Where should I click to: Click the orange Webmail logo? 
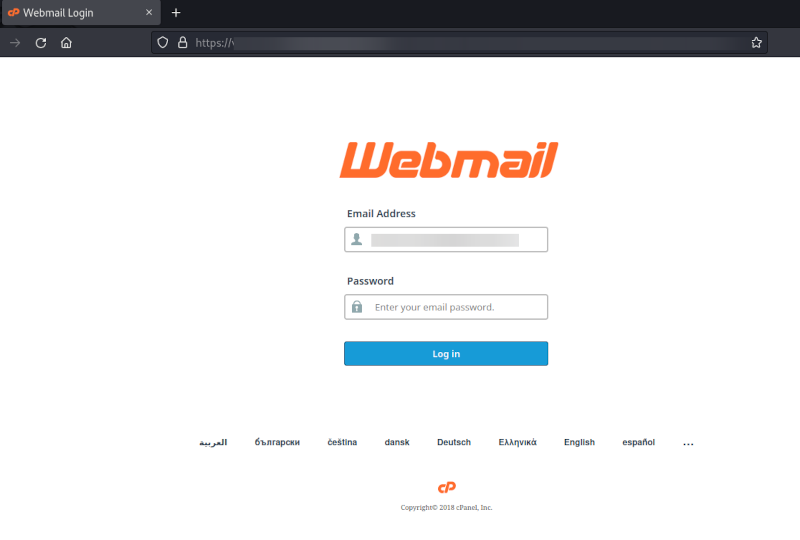[x=448, y=160]
